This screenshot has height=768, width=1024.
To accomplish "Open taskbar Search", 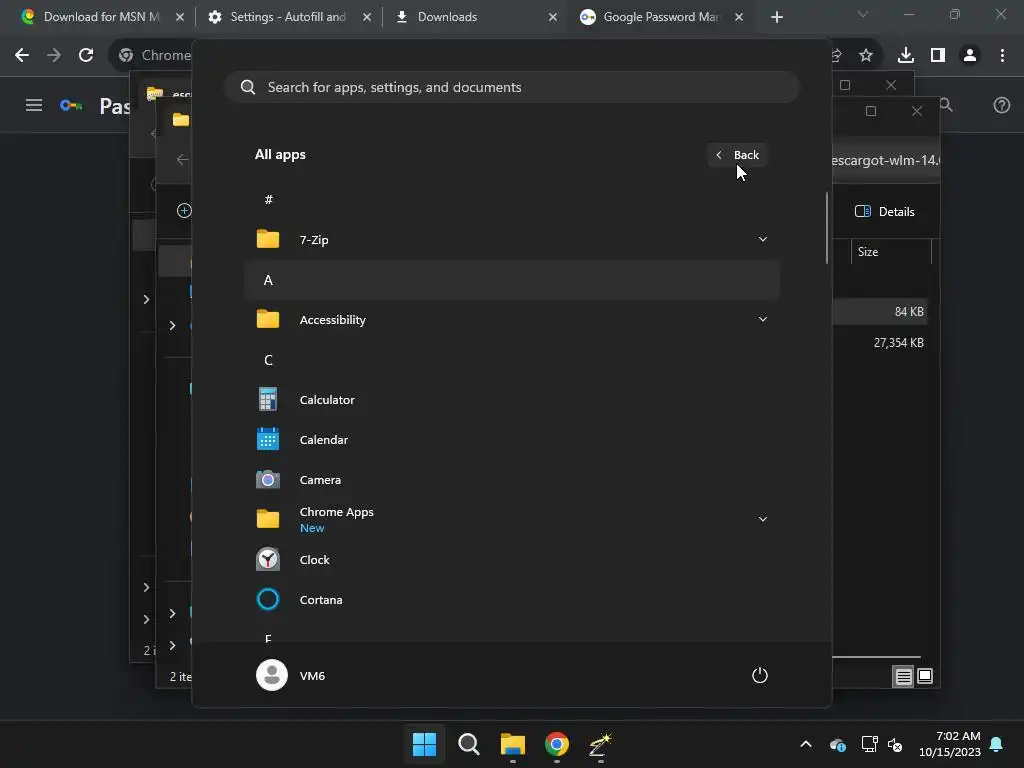I will [468, 744].
